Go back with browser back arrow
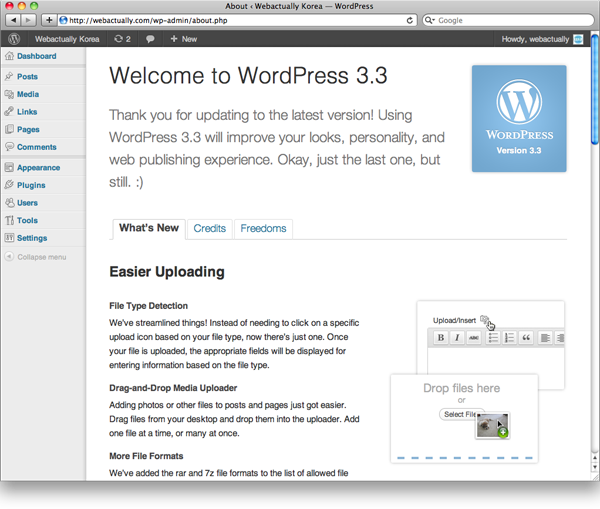 [x=13, y=20]
